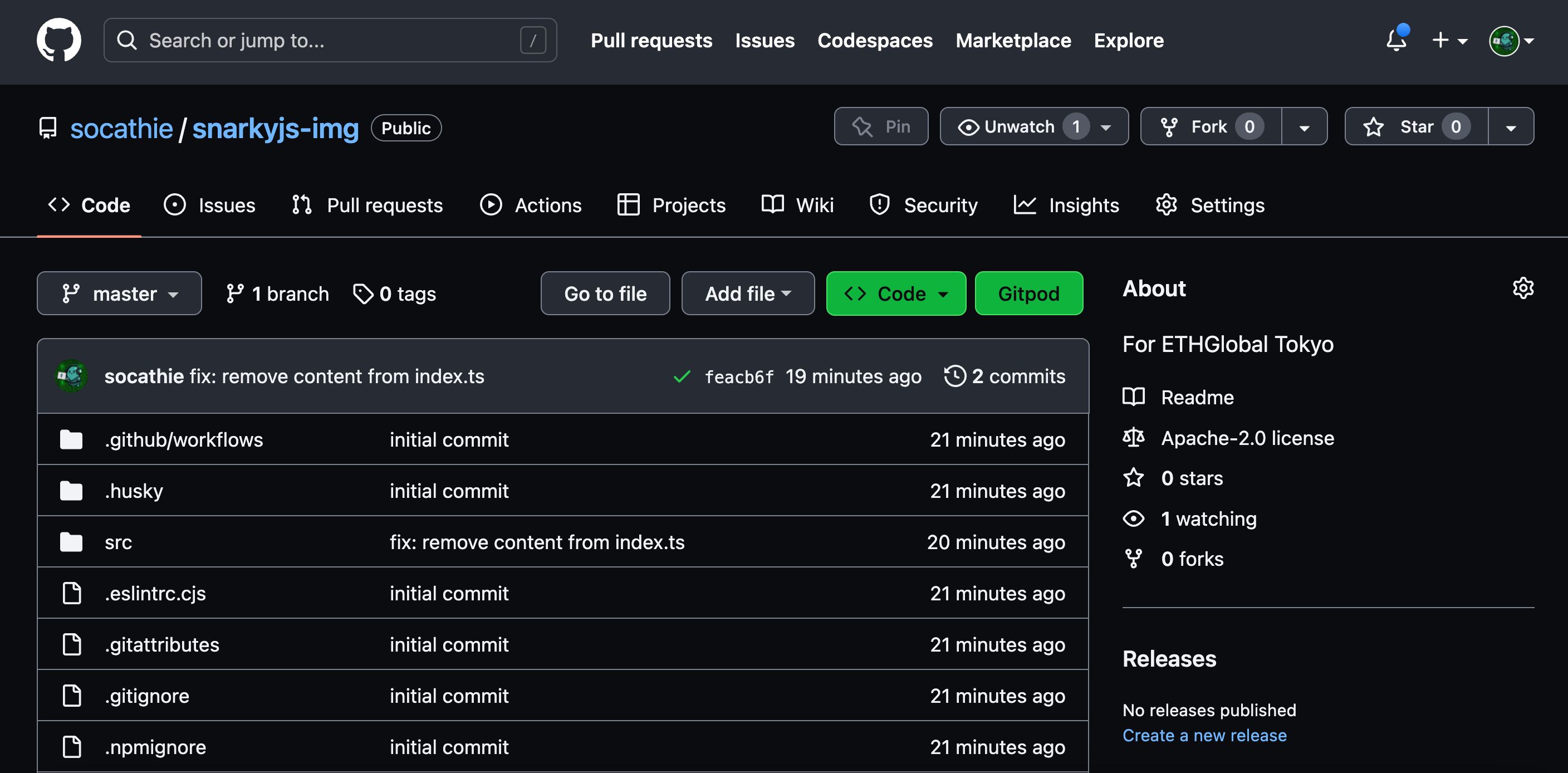Click the fork icon on repository
The width and height of the screenshot is (1568, 773).
1170,126
